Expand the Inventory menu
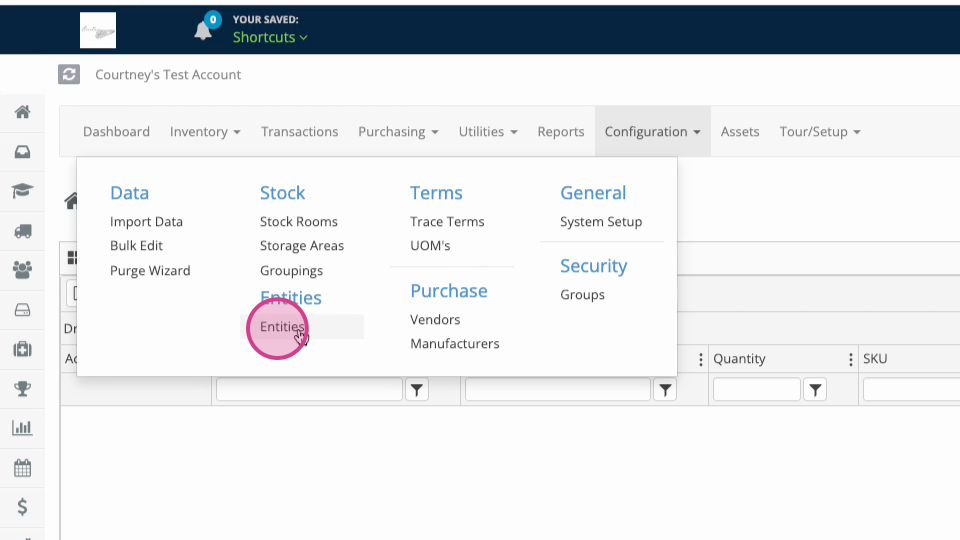Screen dimensions: 960x540 click(205, 132)
